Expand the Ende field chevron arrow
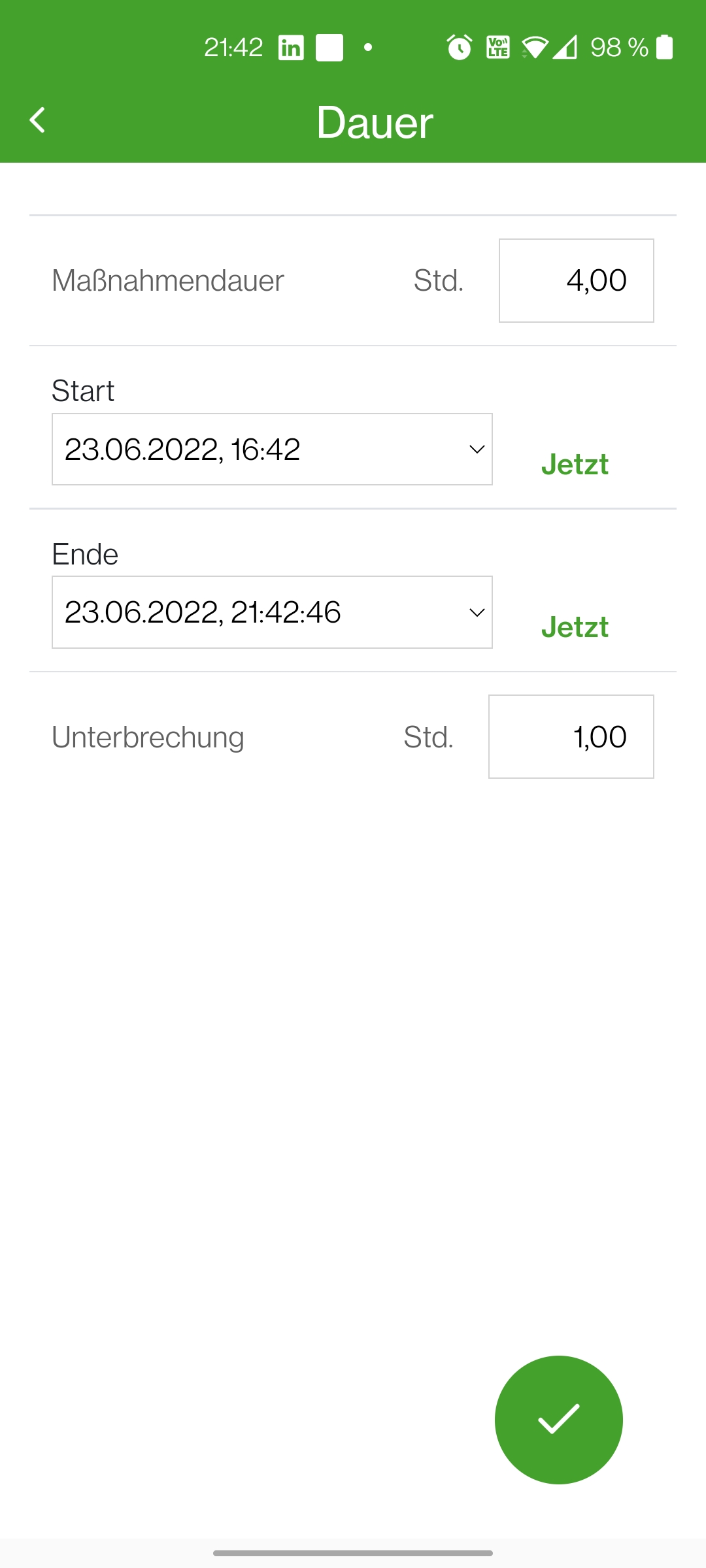The image size is (706, 1568). [x=477, y=612]
